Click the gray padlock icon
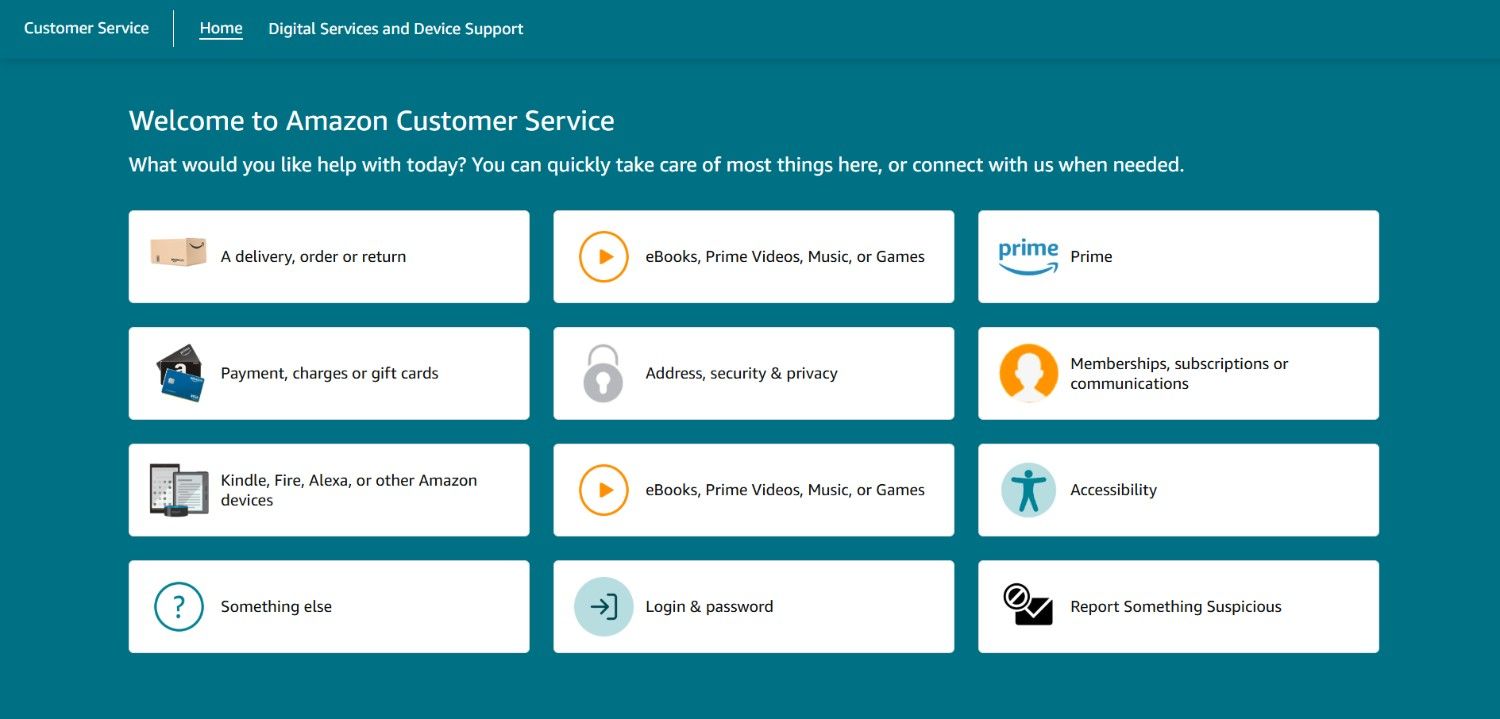Screen dimensions: 1500x719 [x=603, y=373]
